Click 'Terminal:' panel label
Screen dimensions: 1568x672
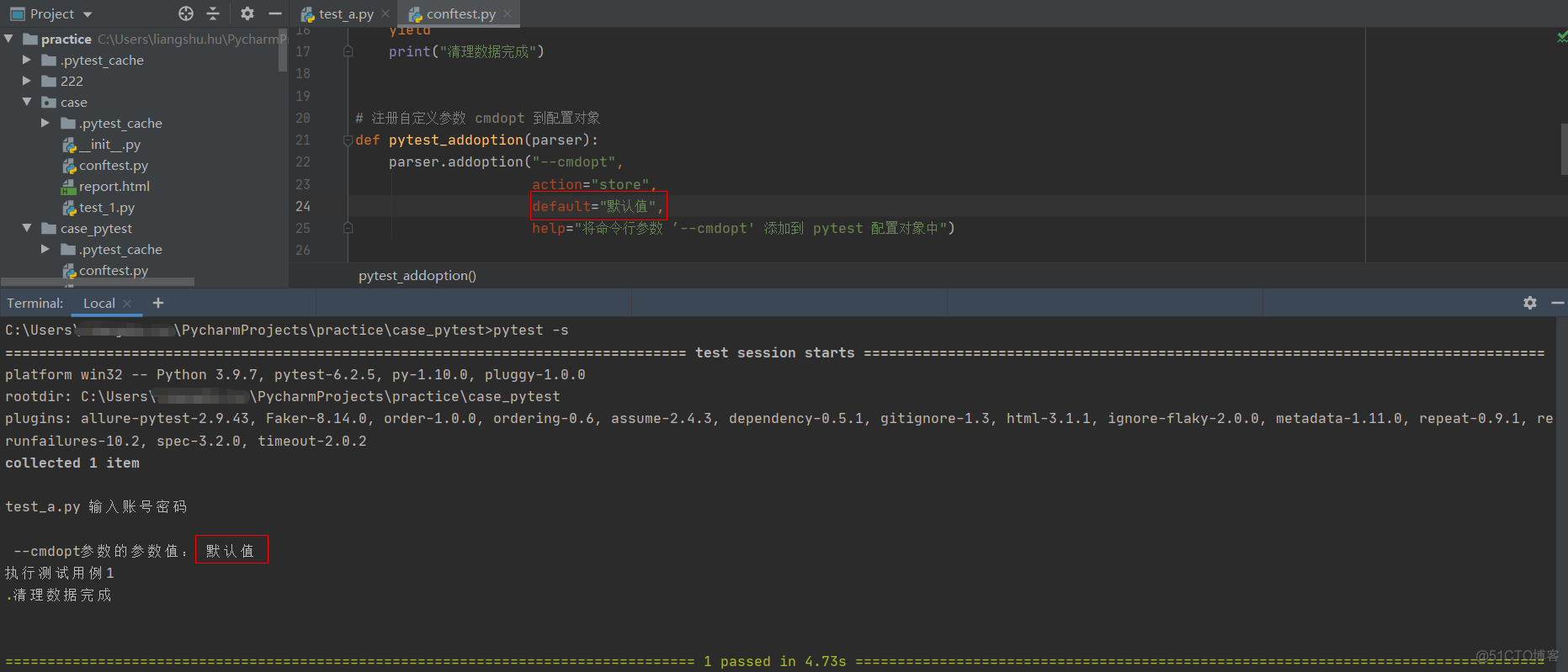(35, 304)
